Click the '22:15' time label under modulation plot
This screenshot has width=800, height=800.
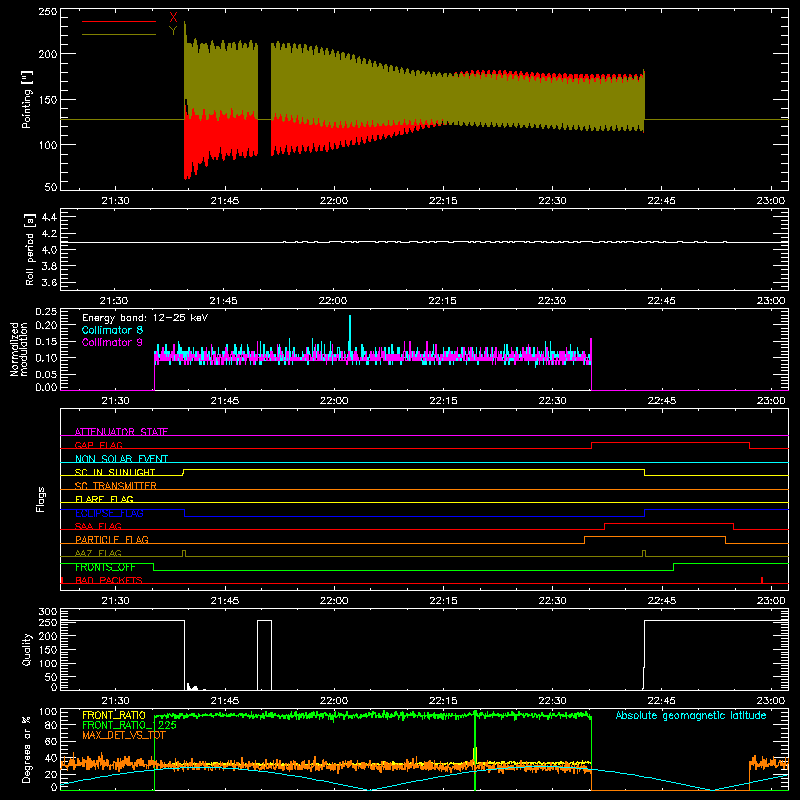[443, 401]
